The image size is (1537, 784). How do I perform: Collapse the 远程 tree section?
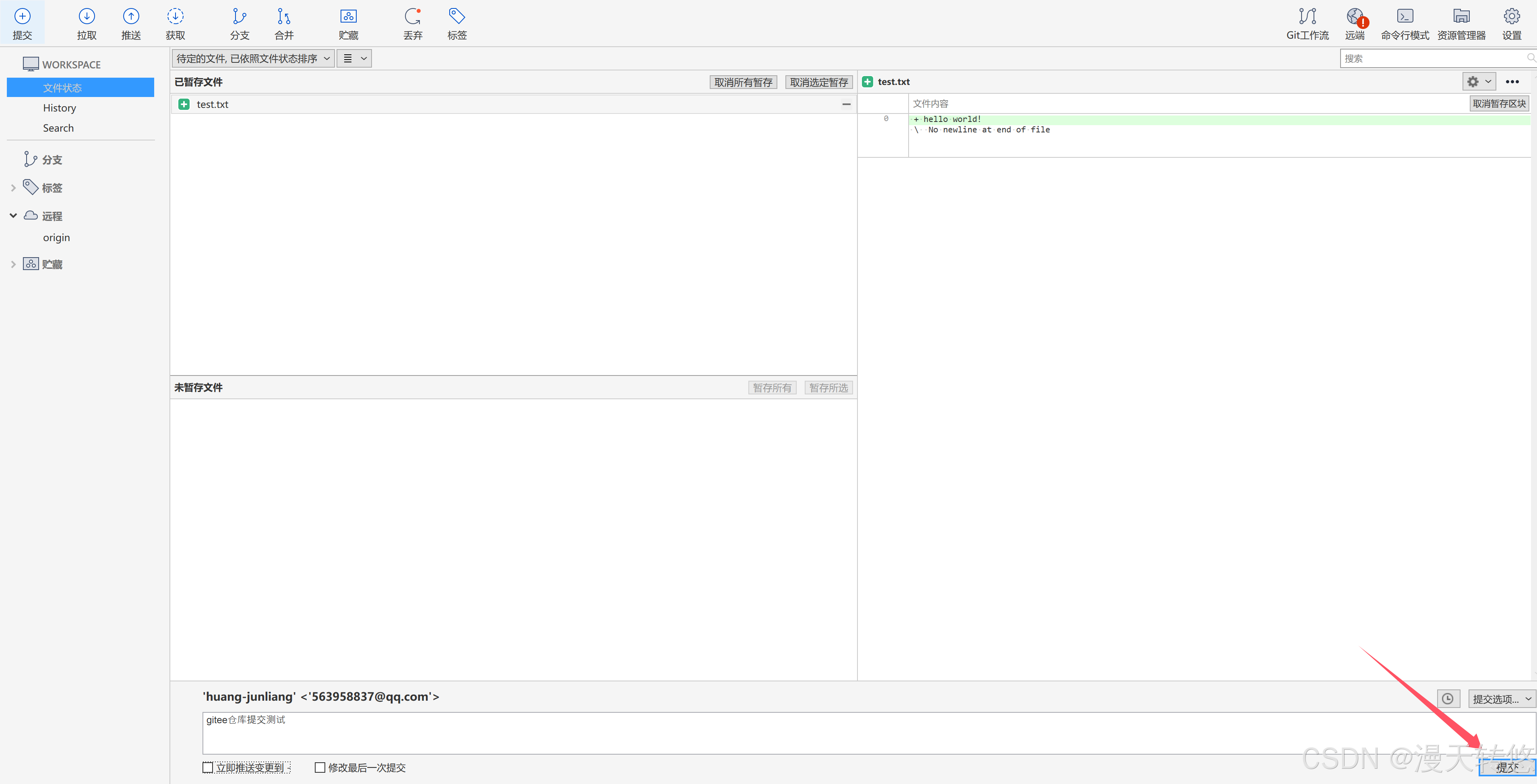(13, 215)
